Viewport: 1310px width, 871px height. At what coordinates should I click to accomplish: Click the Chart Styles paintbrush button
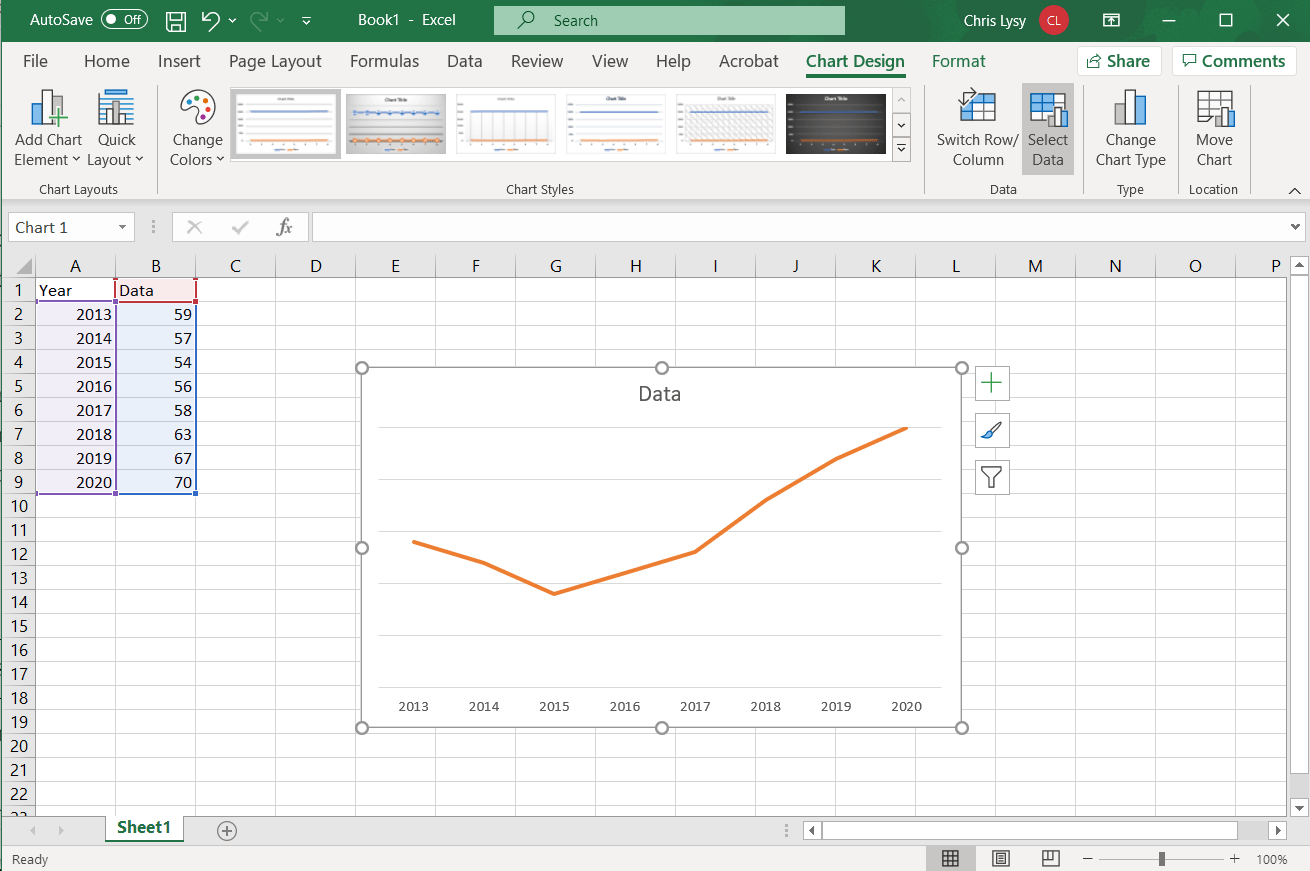[x=992, y=431]
